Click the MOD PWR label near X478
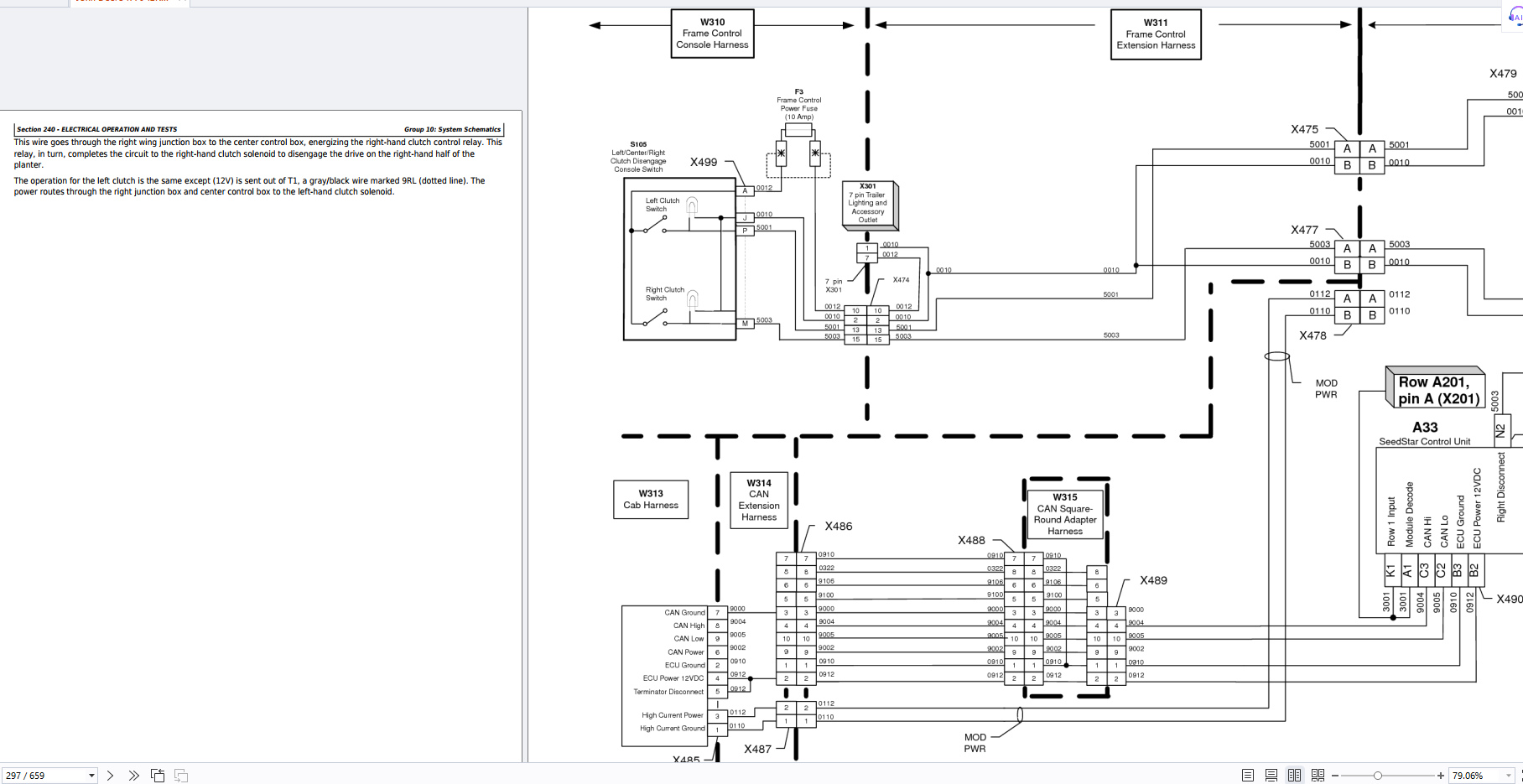 1326,389
